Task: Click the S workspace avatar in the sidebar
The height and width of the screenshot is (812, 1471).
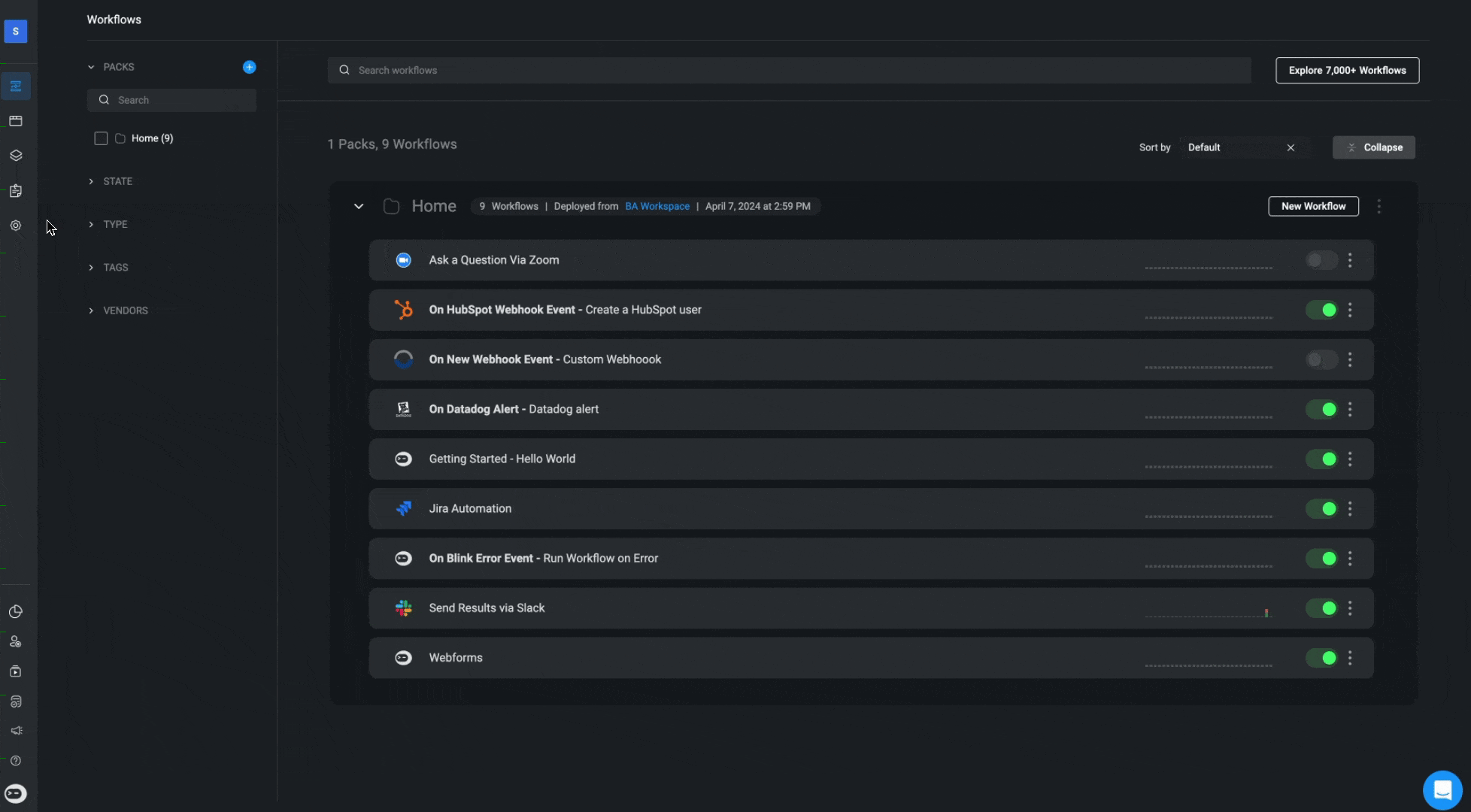Action: (16, 32)
